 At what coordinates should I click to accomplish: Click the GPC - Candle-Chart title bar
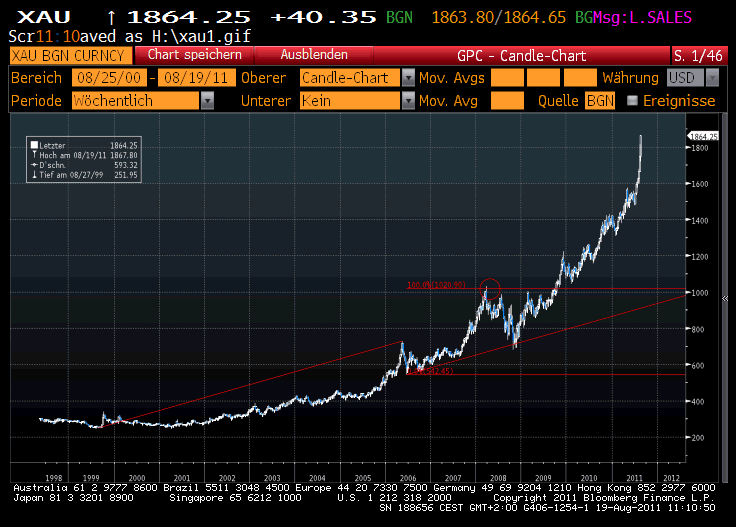[521, 55]
